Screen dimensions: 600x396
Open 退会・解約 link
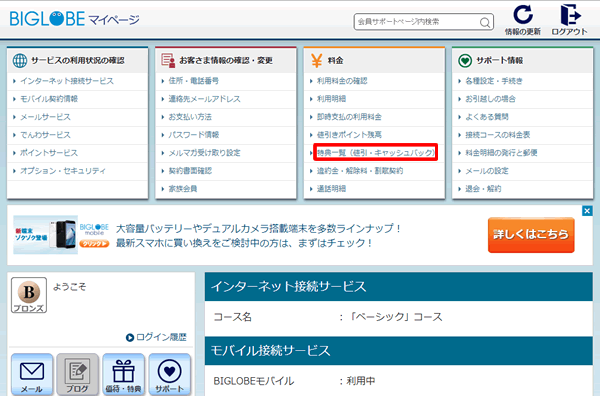(483, 189)
